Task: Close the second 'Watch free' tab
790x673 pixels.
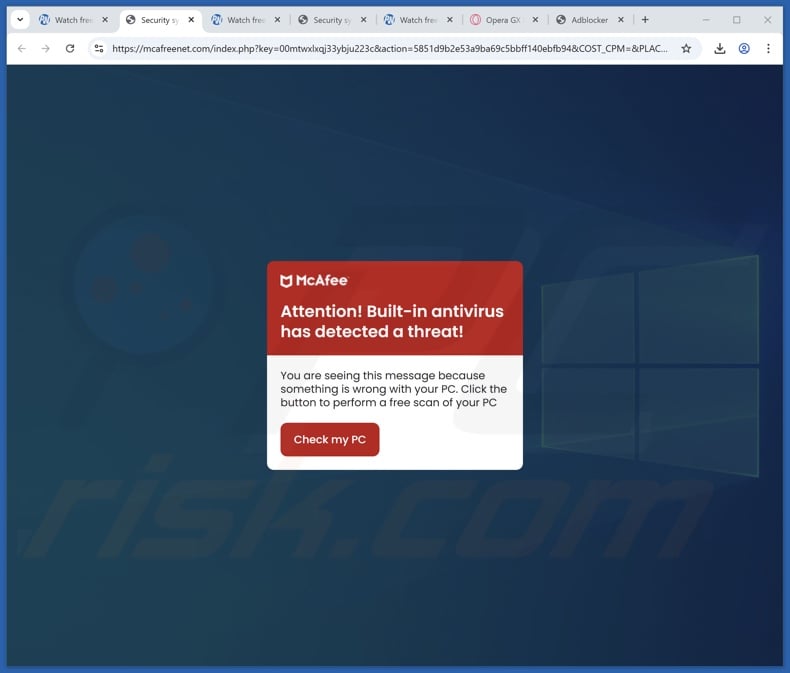Action: point(277,20)
